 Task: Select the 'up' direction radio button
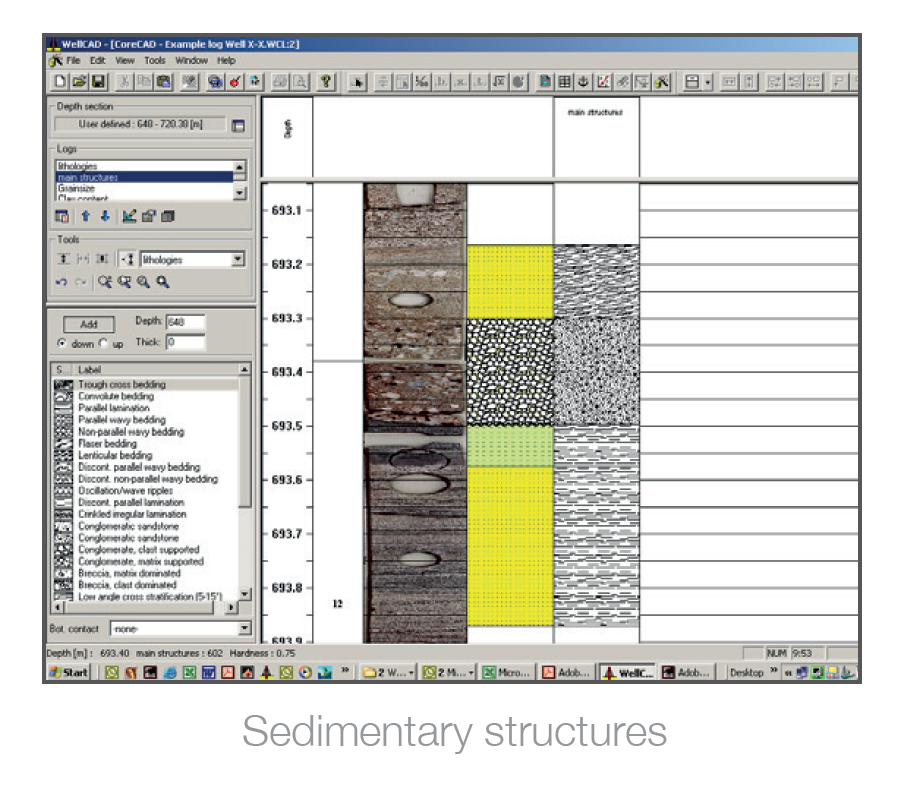[x=102, y=343]
